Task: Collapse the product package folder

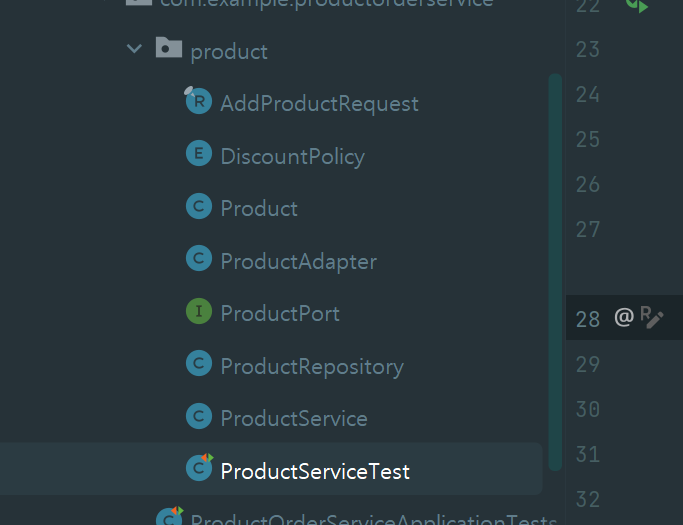Action: (134, 48)
